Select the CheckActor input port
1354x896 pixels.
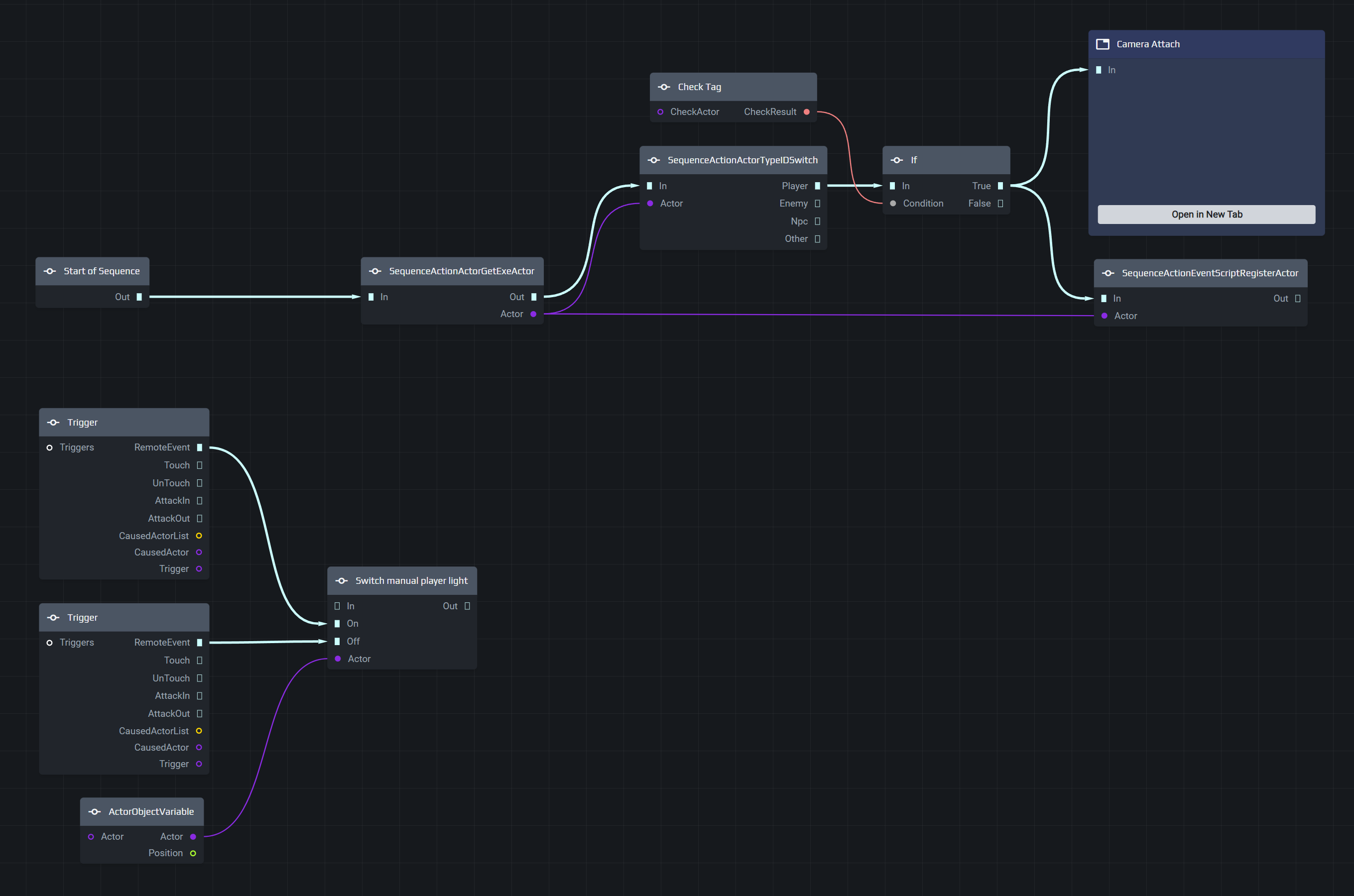point(660,112)
